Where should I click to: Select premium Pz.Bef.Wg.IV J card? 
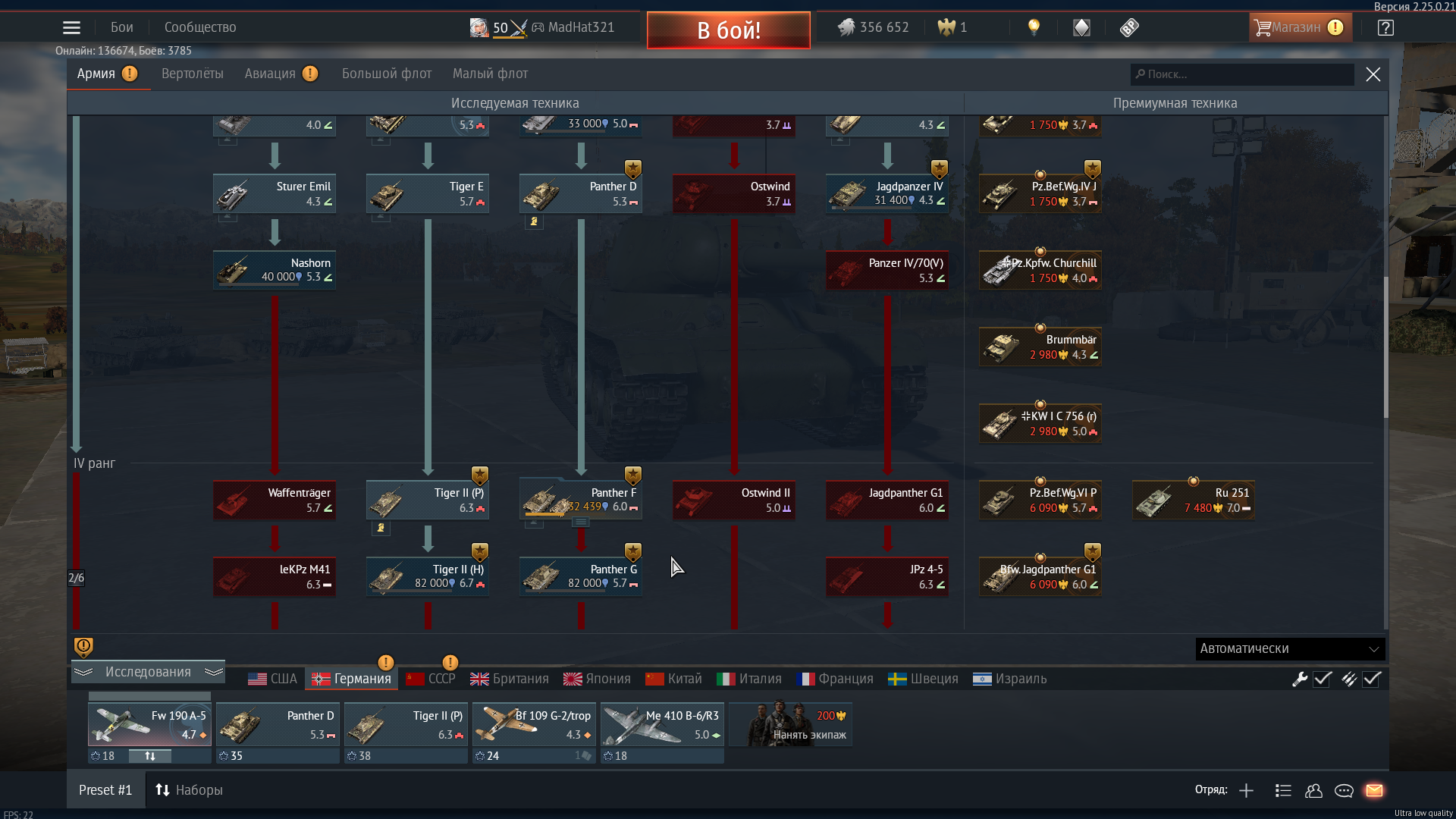point(1040,193)
